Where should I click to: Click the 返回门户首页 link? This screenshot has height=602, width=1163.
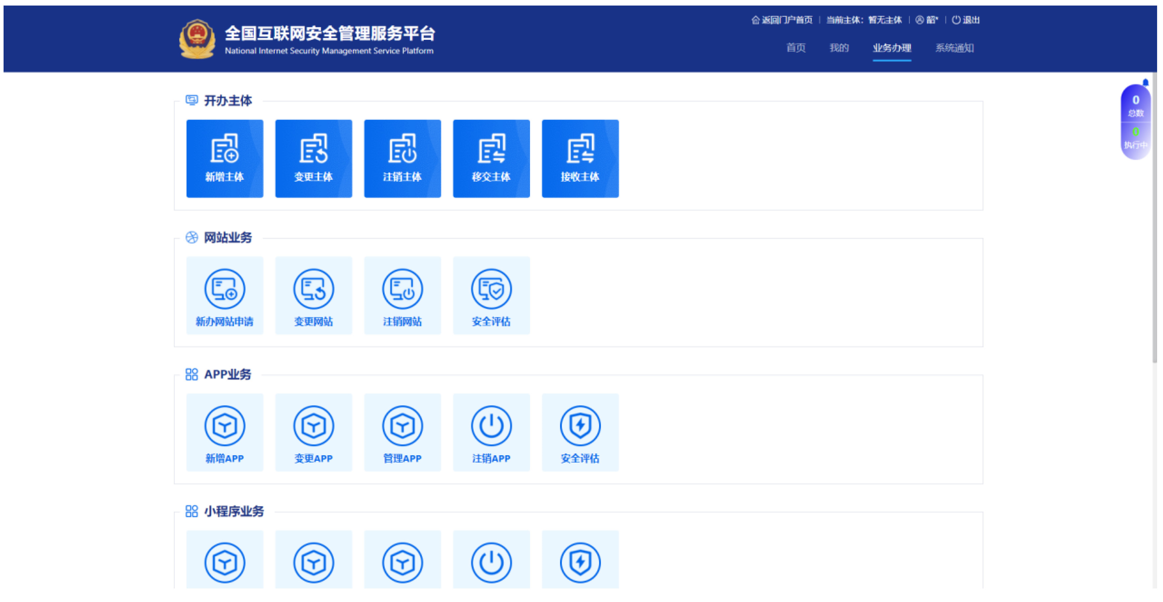[782, 20]
